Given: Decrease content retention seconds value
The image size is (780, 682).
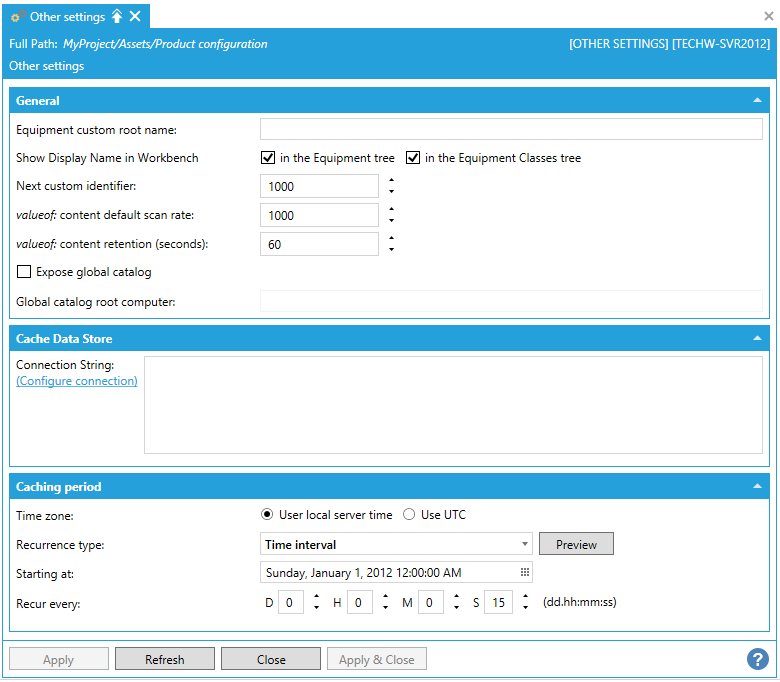Looking at the screenshot, I should tap(391, 250).
